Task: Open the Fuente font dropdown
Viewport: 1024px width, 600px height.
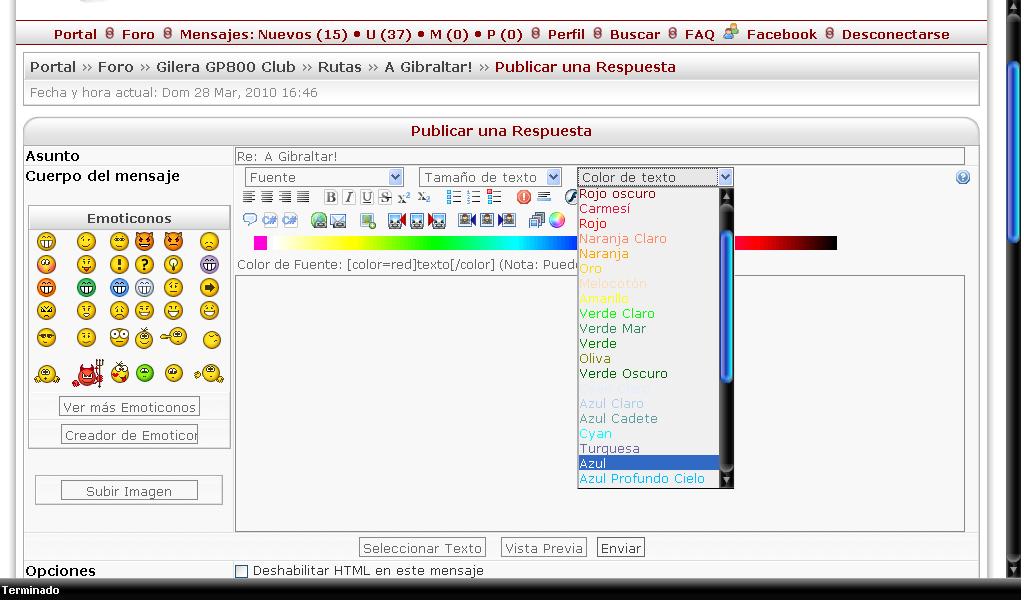Action: tap(325, 177)
